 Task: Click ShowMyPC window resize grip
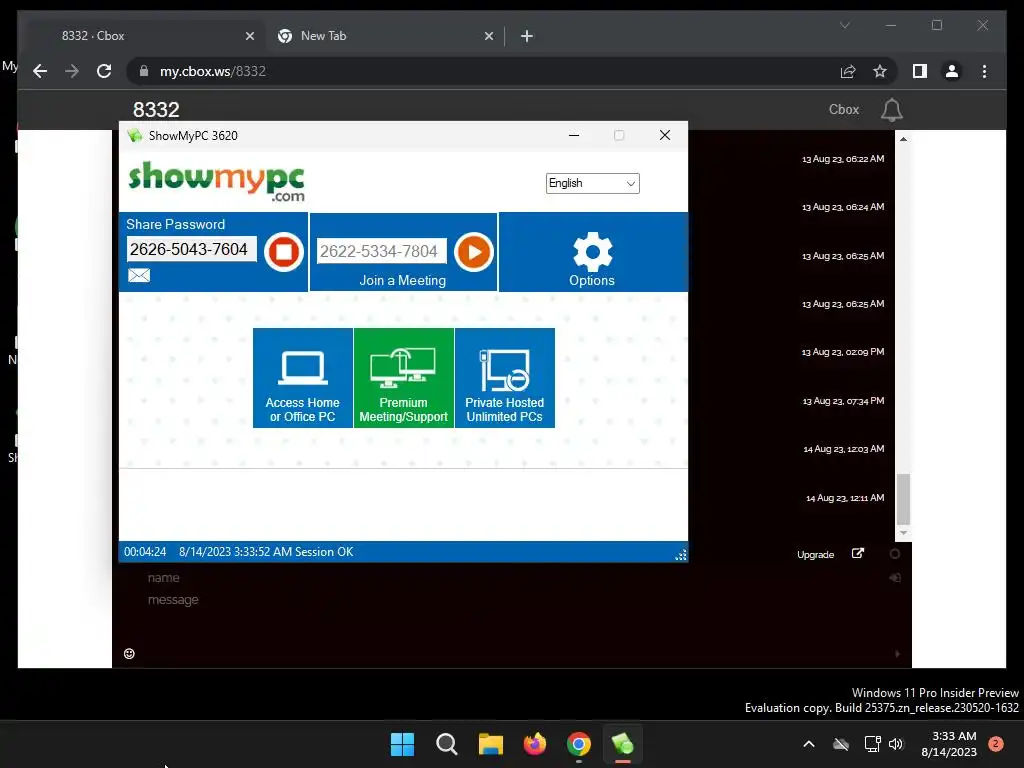[x=680, y=554]
